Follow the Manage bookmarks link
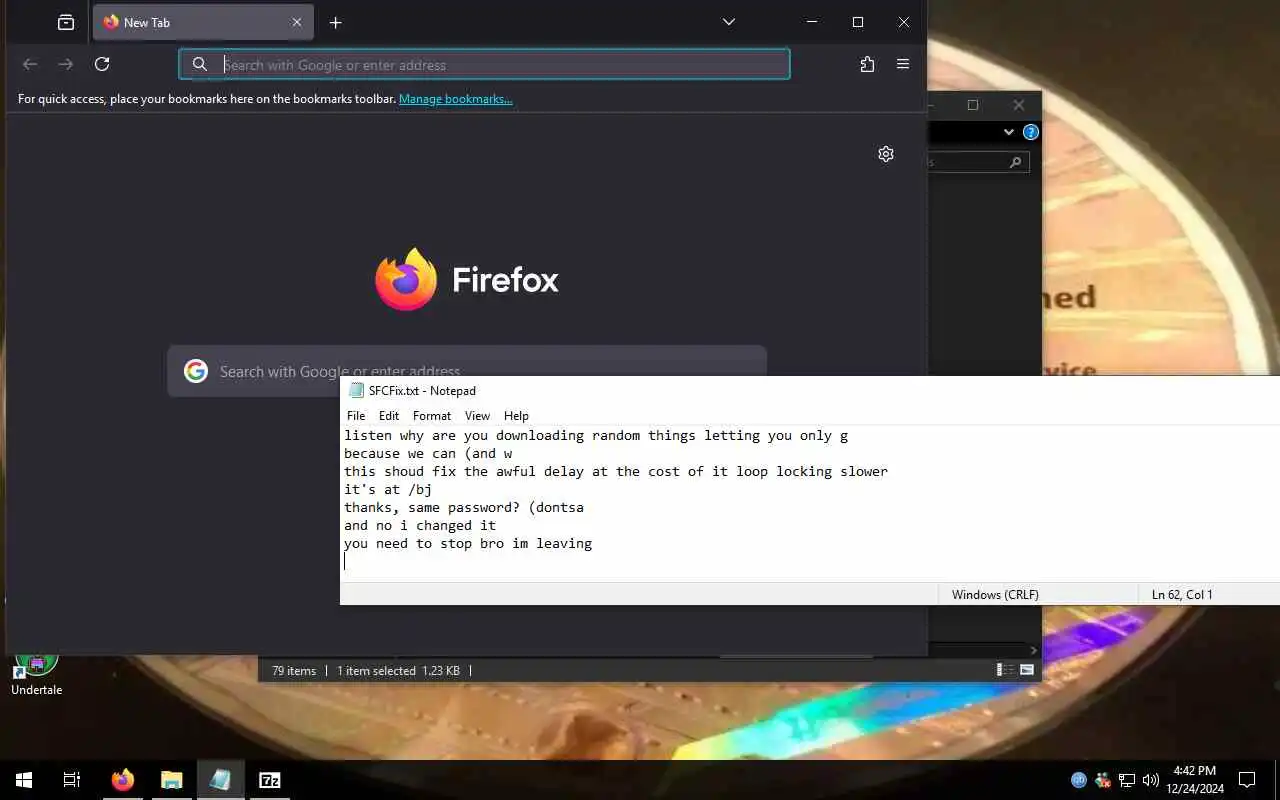 coord(455,99)
